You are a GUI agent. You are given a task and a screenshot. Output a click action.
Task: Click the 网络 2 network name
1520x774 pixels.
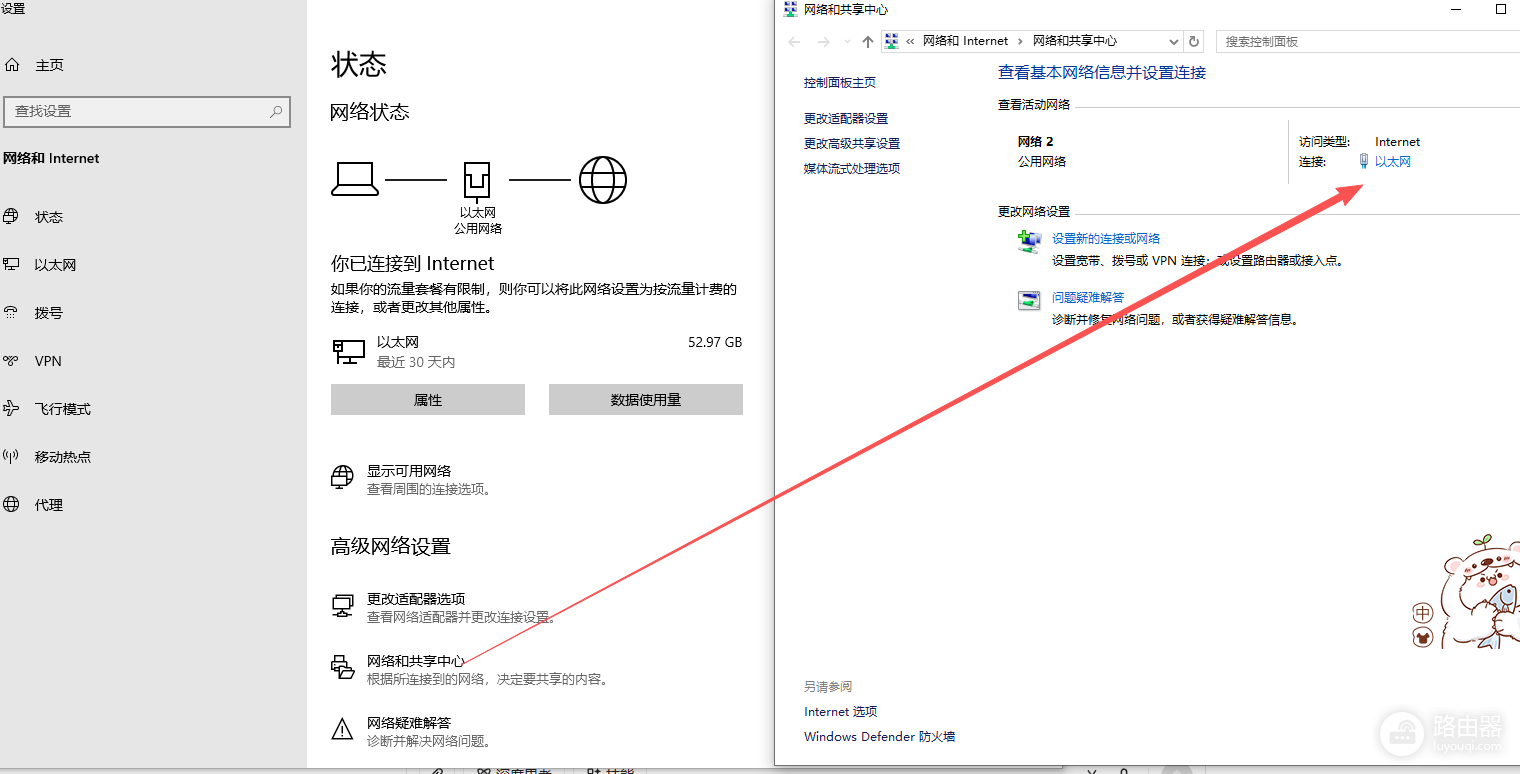1035,142
